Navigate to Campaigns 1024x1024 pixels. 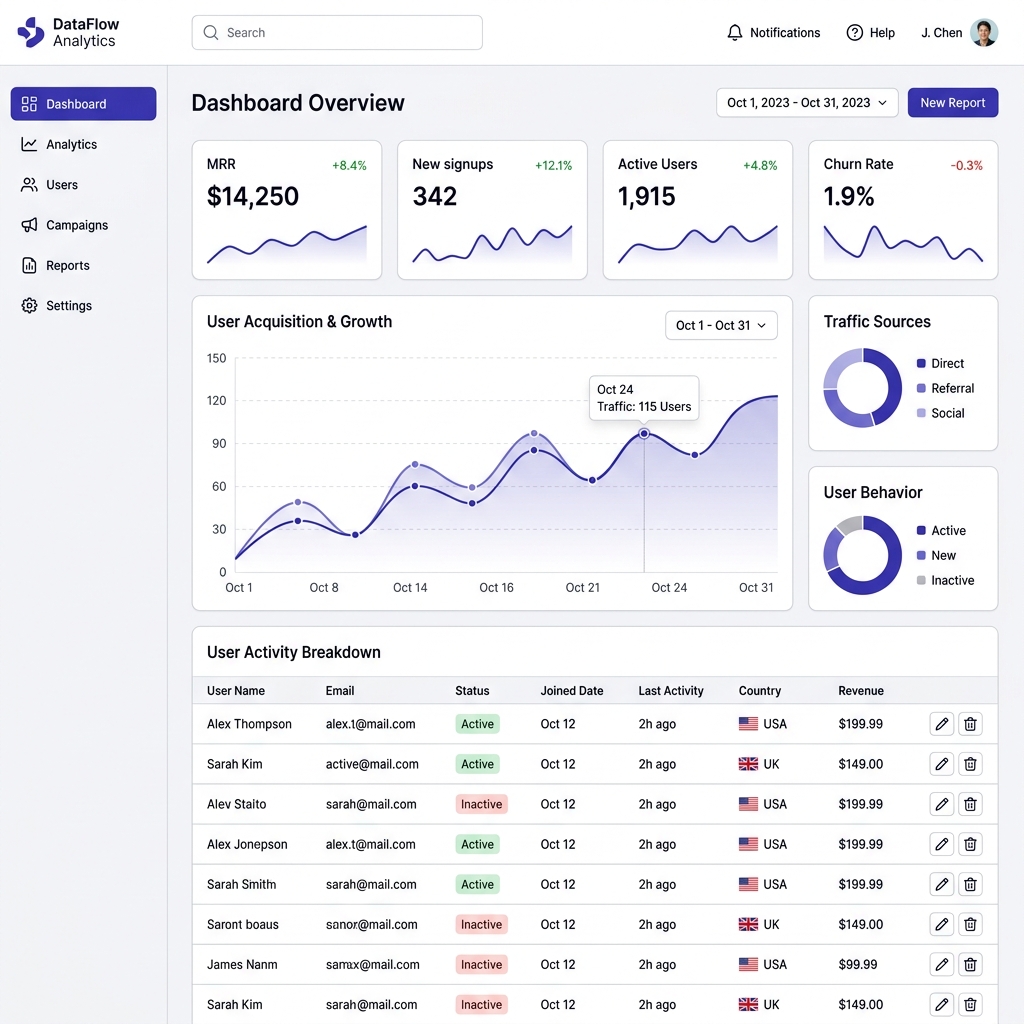(84, 225)
